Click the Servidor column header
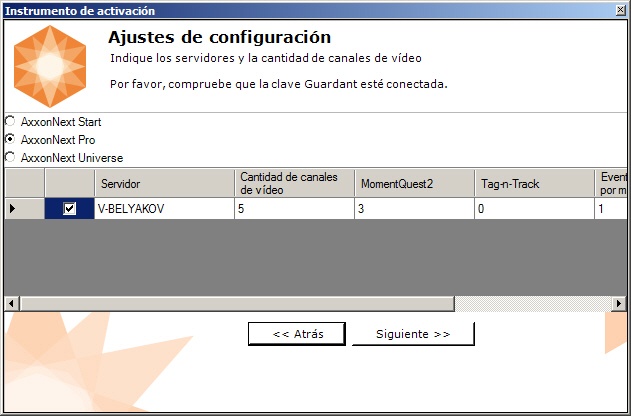631x416 pixels. (x=164, y=183)
